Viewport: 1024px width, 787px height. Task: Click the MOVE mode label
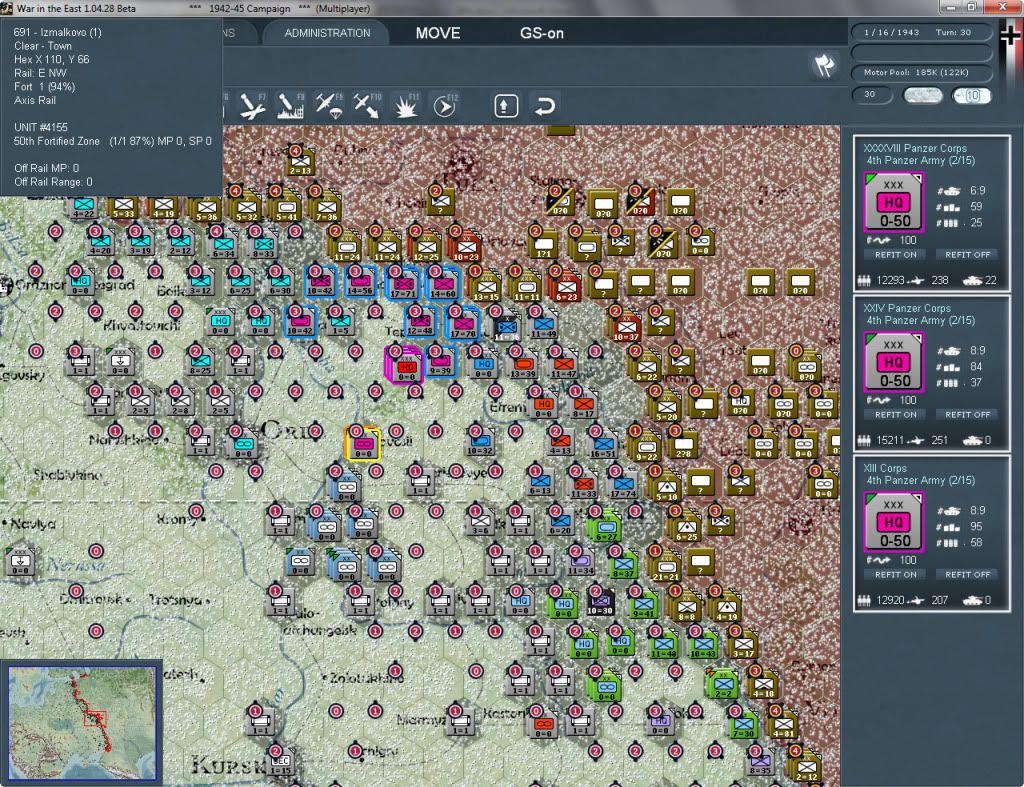pyautogui.click(x=438, y=33)
